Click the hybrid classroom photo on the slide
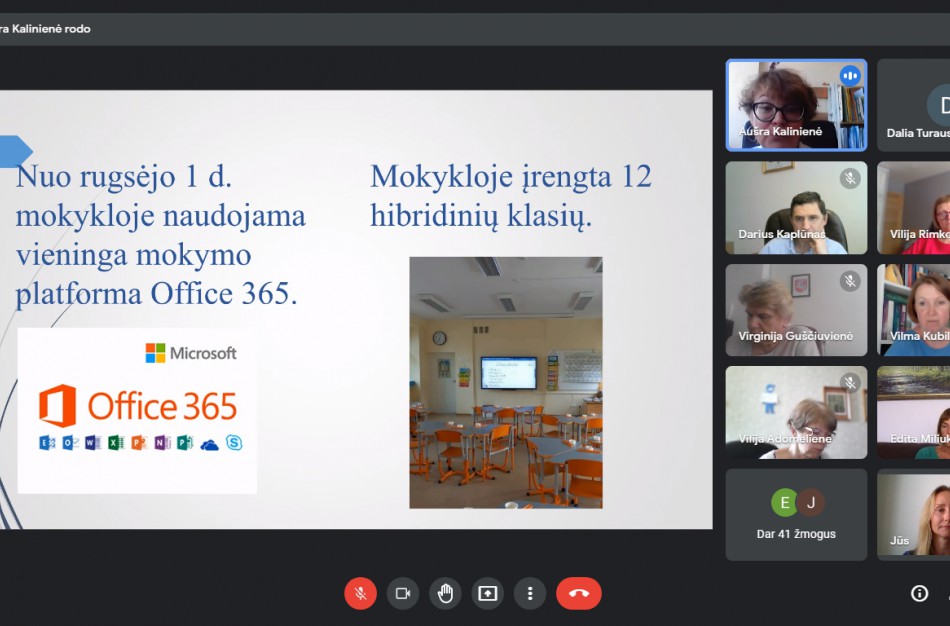The image size is (950, 626). click(505, 382)
